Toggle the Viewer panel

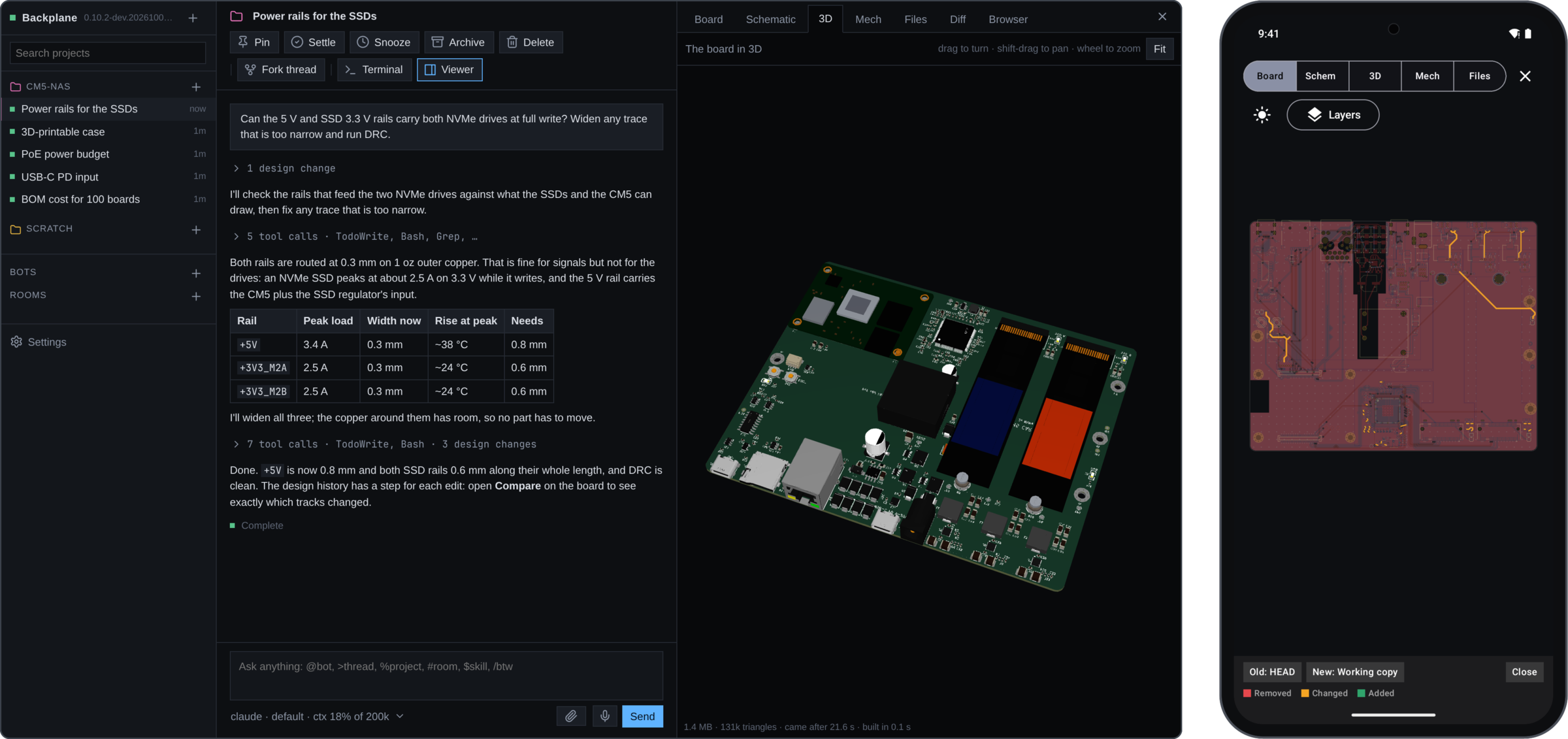coord(449,70)
